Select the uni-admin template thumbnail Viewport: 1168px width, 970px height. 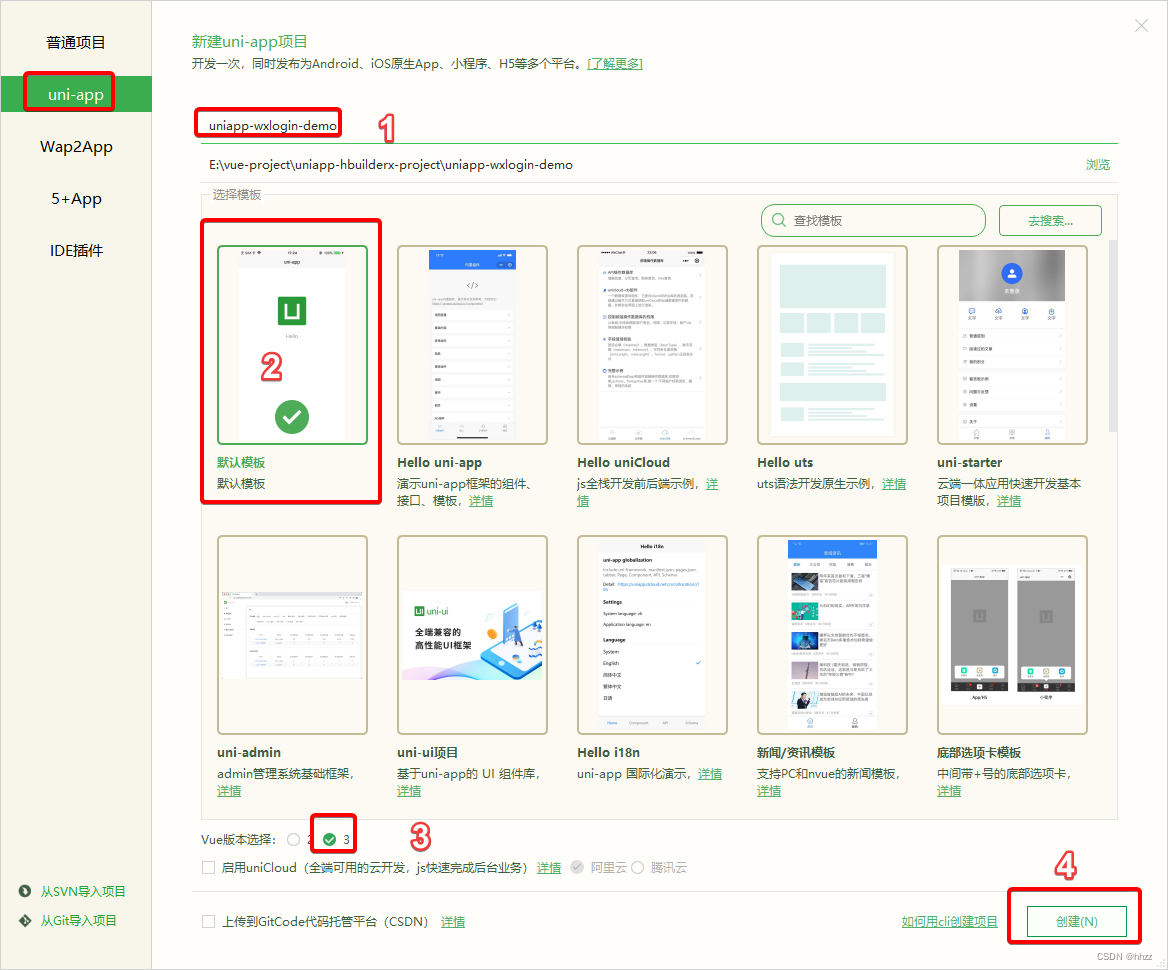(x=291, y=635)
